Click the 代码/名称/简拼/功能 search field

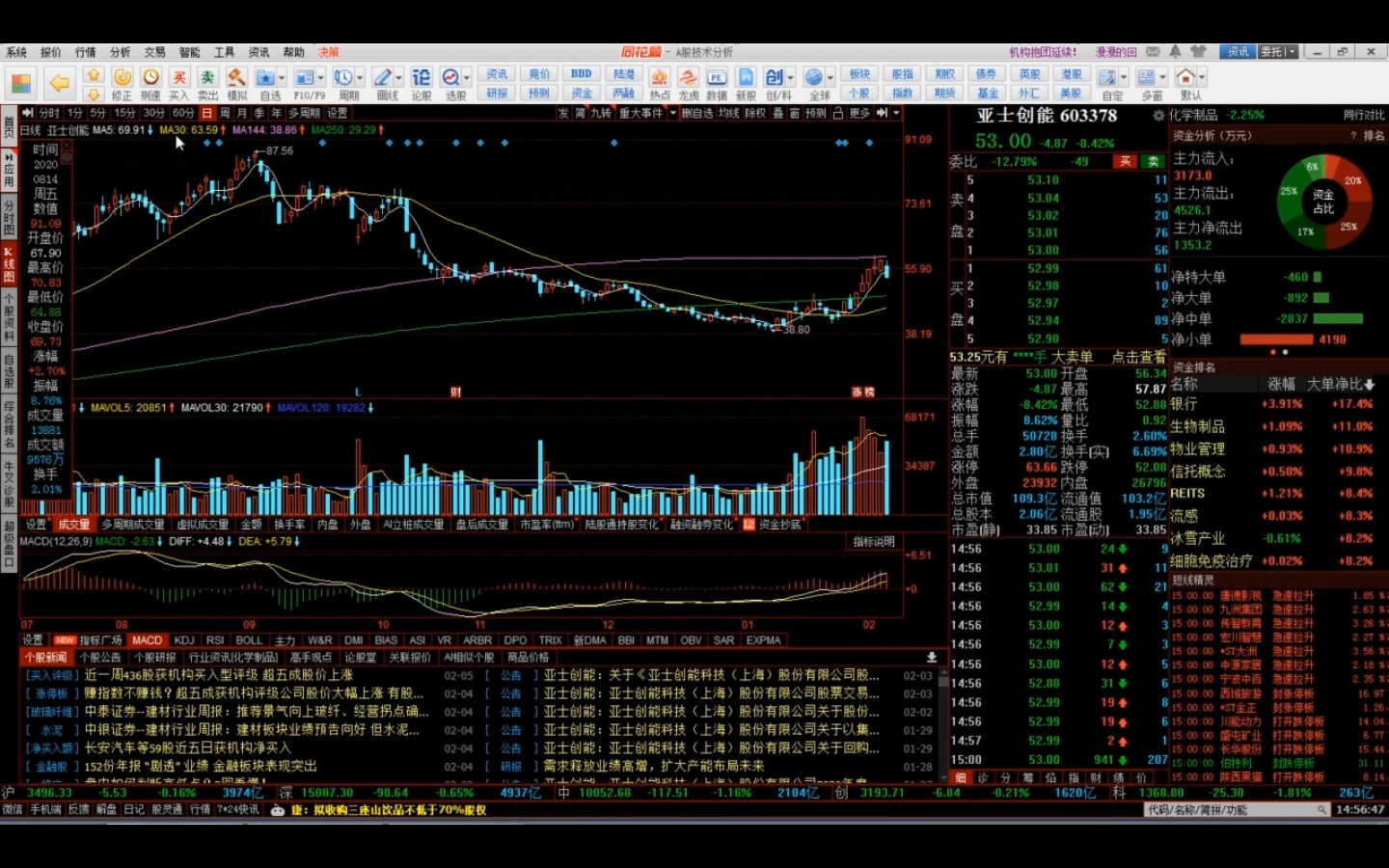point(1239,810)
